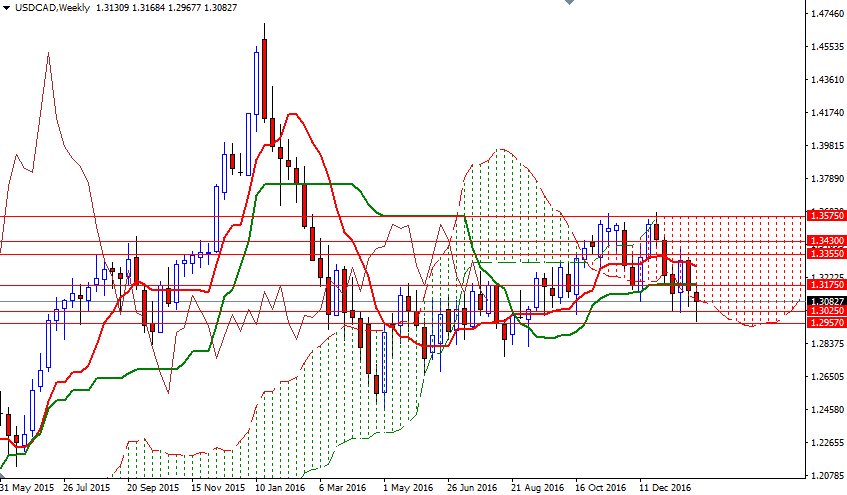This screenshot has height=495, width=847.
Task: Click the 1.22655 value on price scale
Action: (x=828, y=443)
